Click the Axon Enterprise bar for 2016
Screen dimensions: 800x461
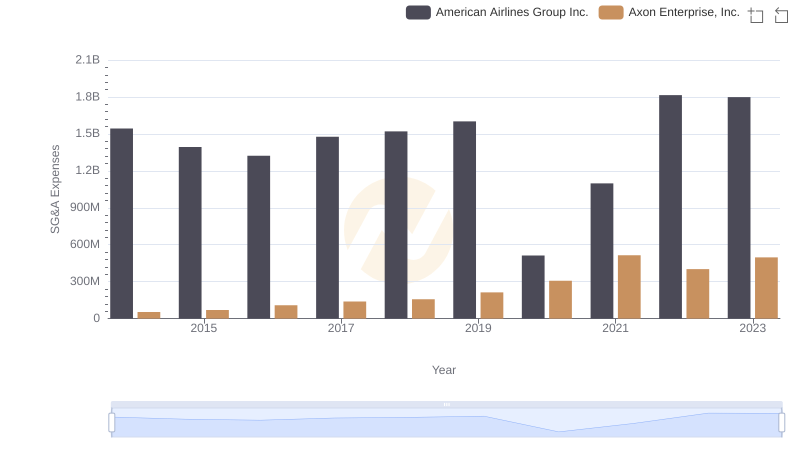click(x=286, y=312)
